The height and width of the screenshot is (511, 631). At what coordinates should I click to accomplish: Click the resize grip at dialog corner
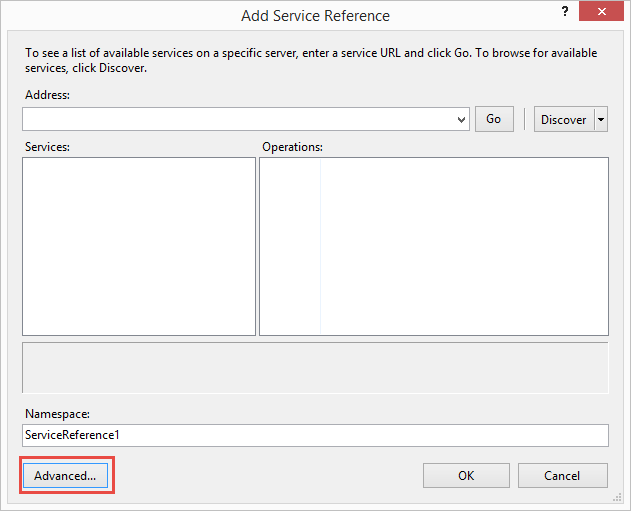click(617, 498)
